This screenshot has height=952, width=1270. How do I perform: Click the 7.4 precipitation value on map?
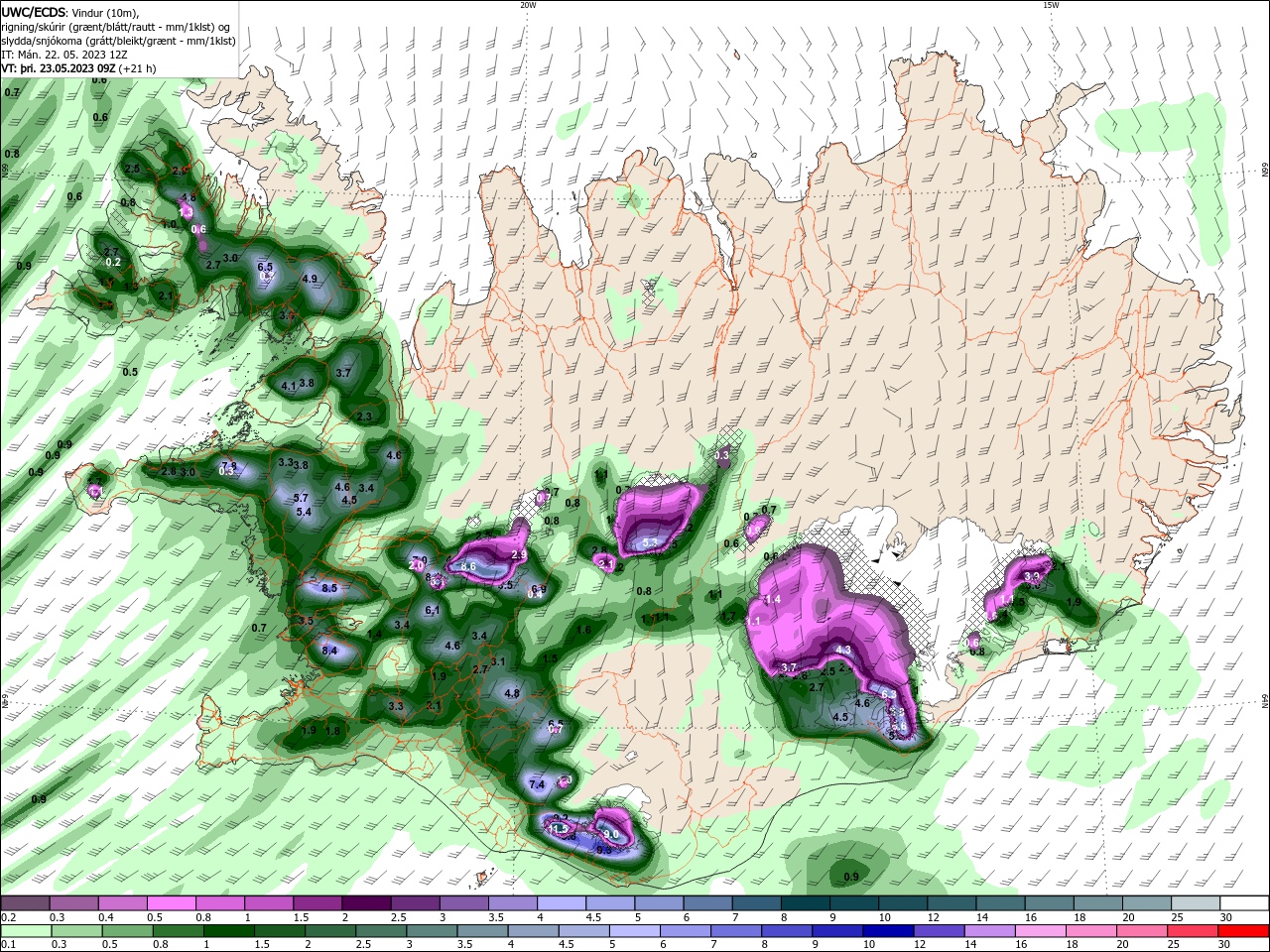click(537, 784)
